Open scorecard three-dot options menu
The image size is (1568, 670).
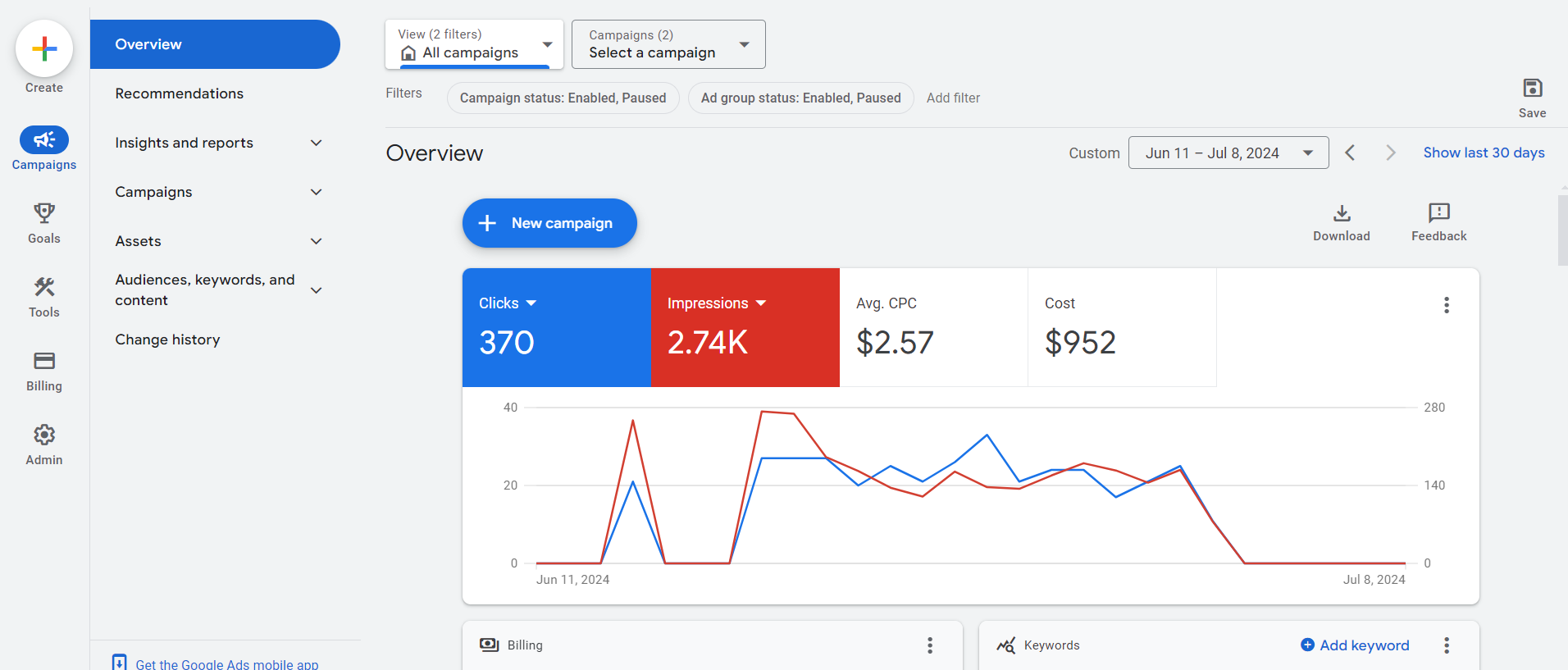1446,305
